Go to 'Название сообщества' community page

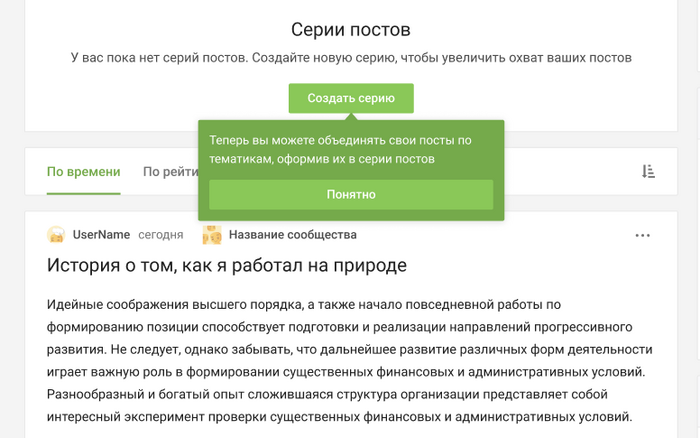(x=292, y=235)
